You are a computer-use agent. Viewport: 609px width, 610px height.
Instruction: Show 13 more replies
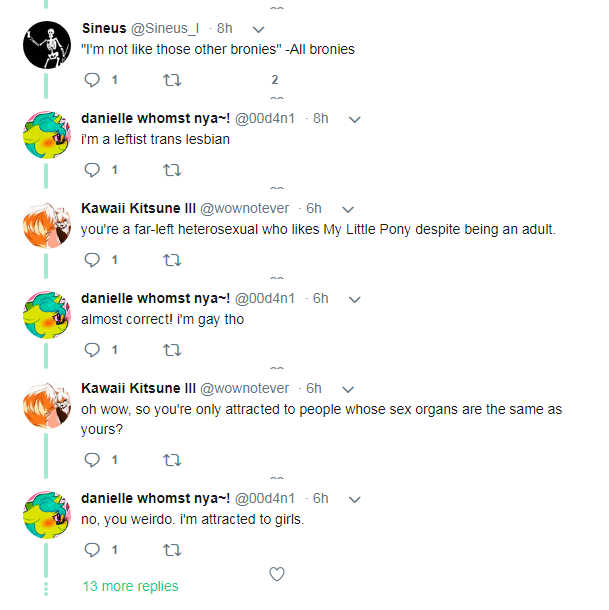click(130, 586)
